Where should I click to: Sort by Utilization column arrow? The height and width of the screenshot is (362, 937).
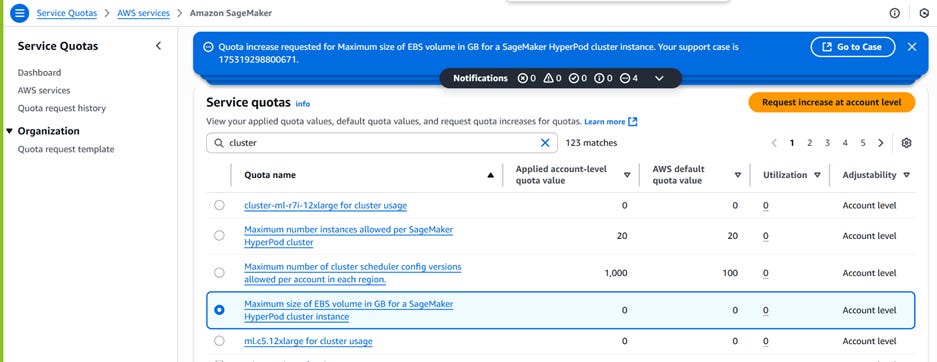[817, 175]
